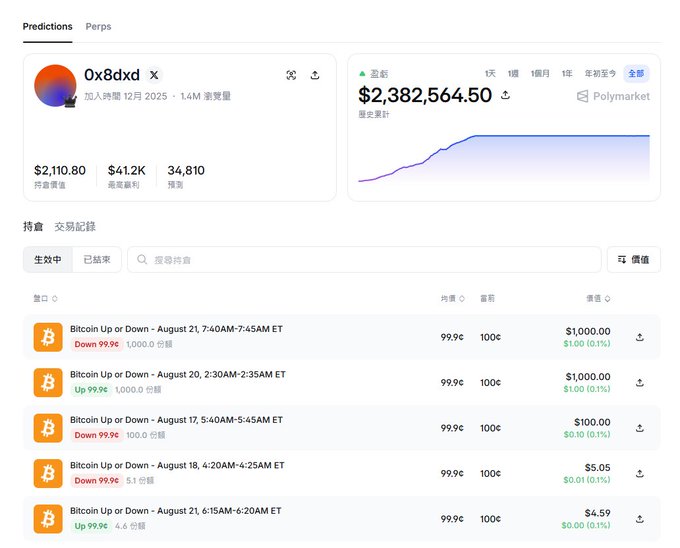This screenshot has height=548, width=680.
Task: Click the 0x8dxd username
Action: coord(112,75)
